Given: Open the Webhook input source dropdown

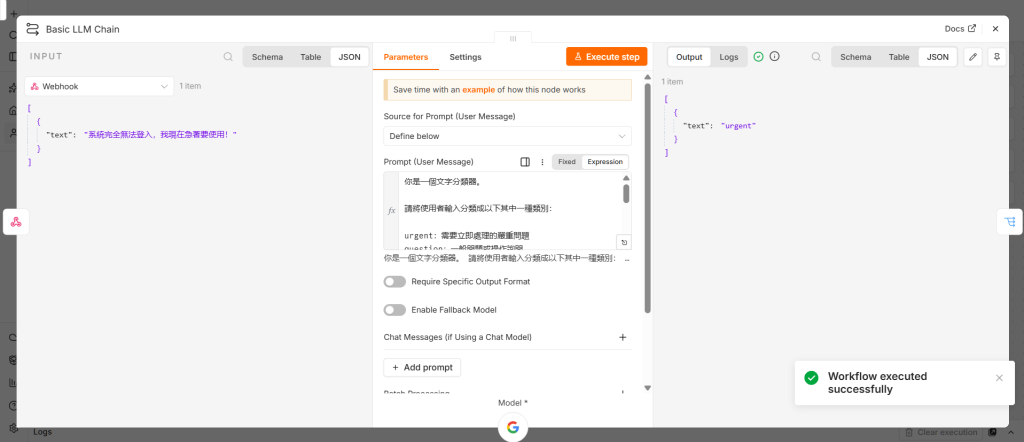Looking at the screenshot, I should pos(99,86).
